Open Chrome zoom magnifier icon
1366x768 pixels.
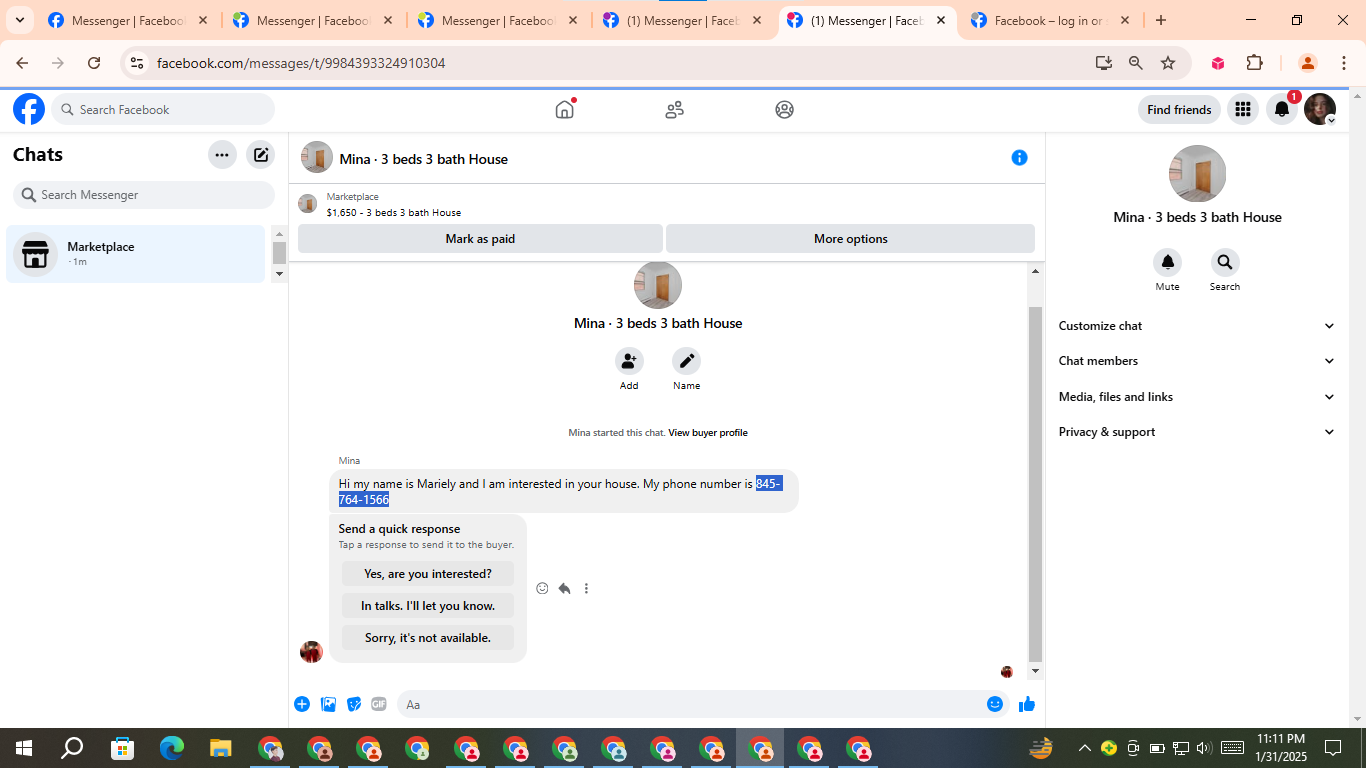[x=1136, y=63]
